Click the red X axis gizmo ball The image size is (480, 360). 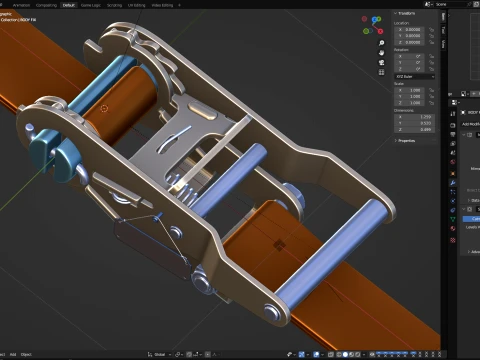(380, 31)
